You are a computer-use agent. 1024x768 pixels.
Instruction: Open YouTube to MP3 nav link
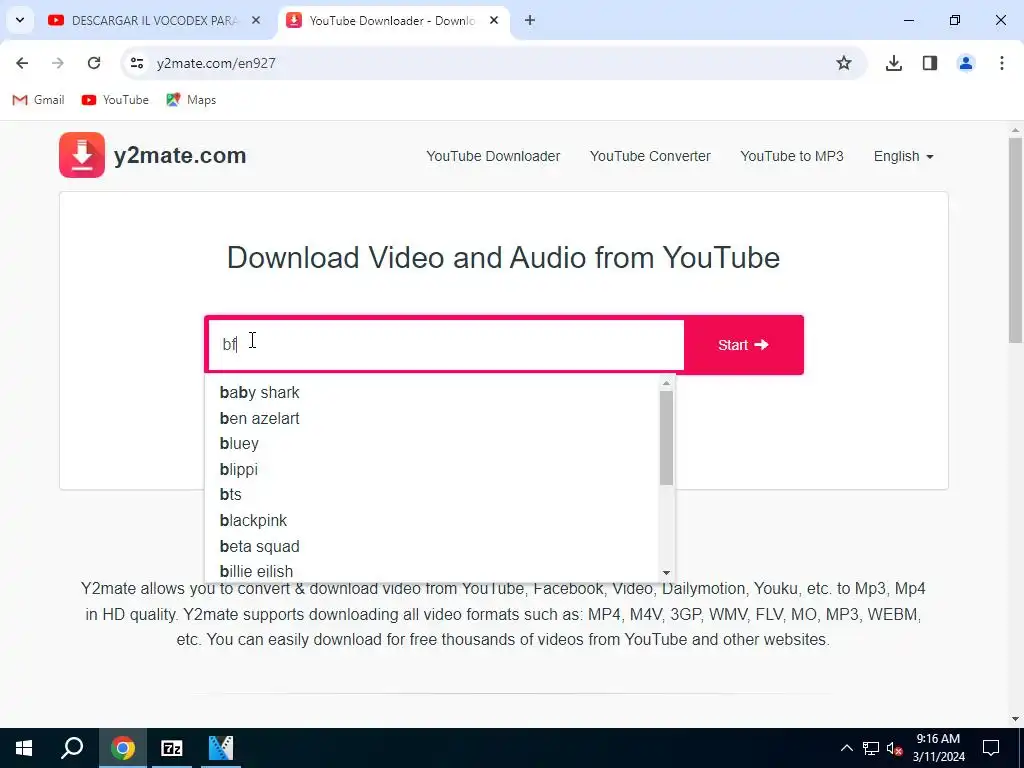tap(792, 157)
